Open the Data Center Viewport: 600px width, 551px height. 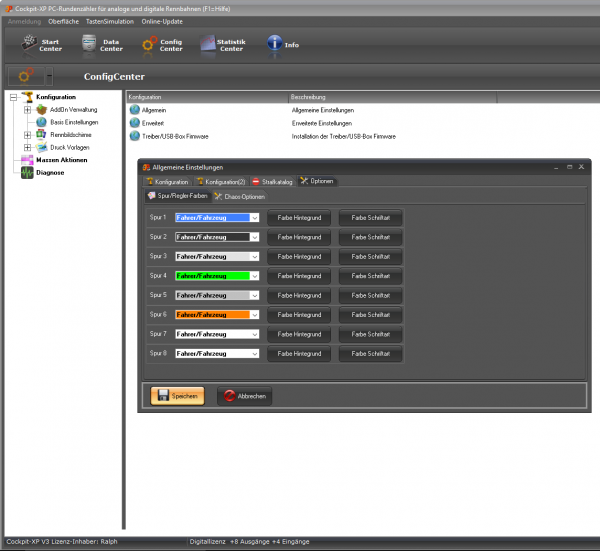click(x=98, y=44)
